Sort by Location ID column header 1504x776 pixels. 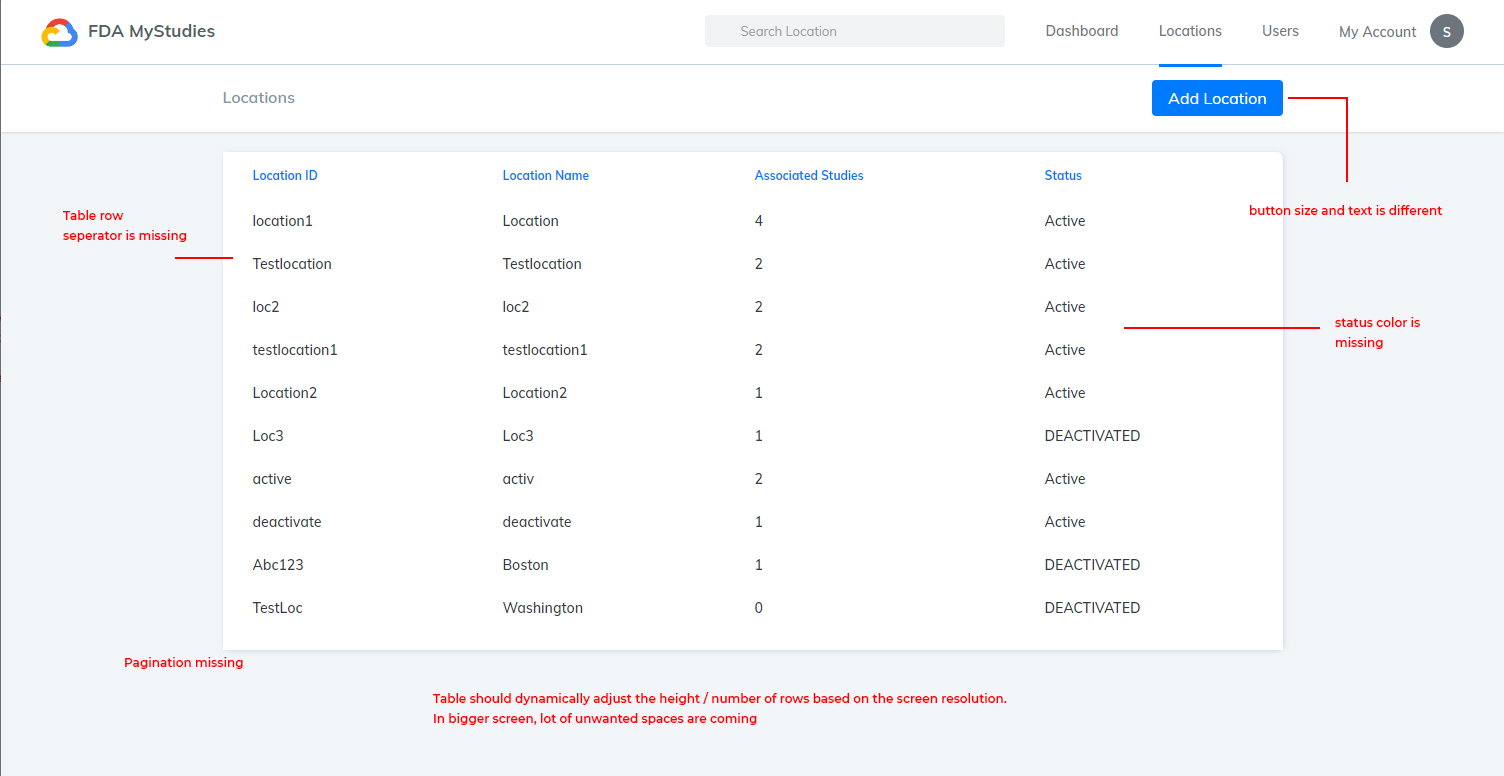(x=285, y=175)
